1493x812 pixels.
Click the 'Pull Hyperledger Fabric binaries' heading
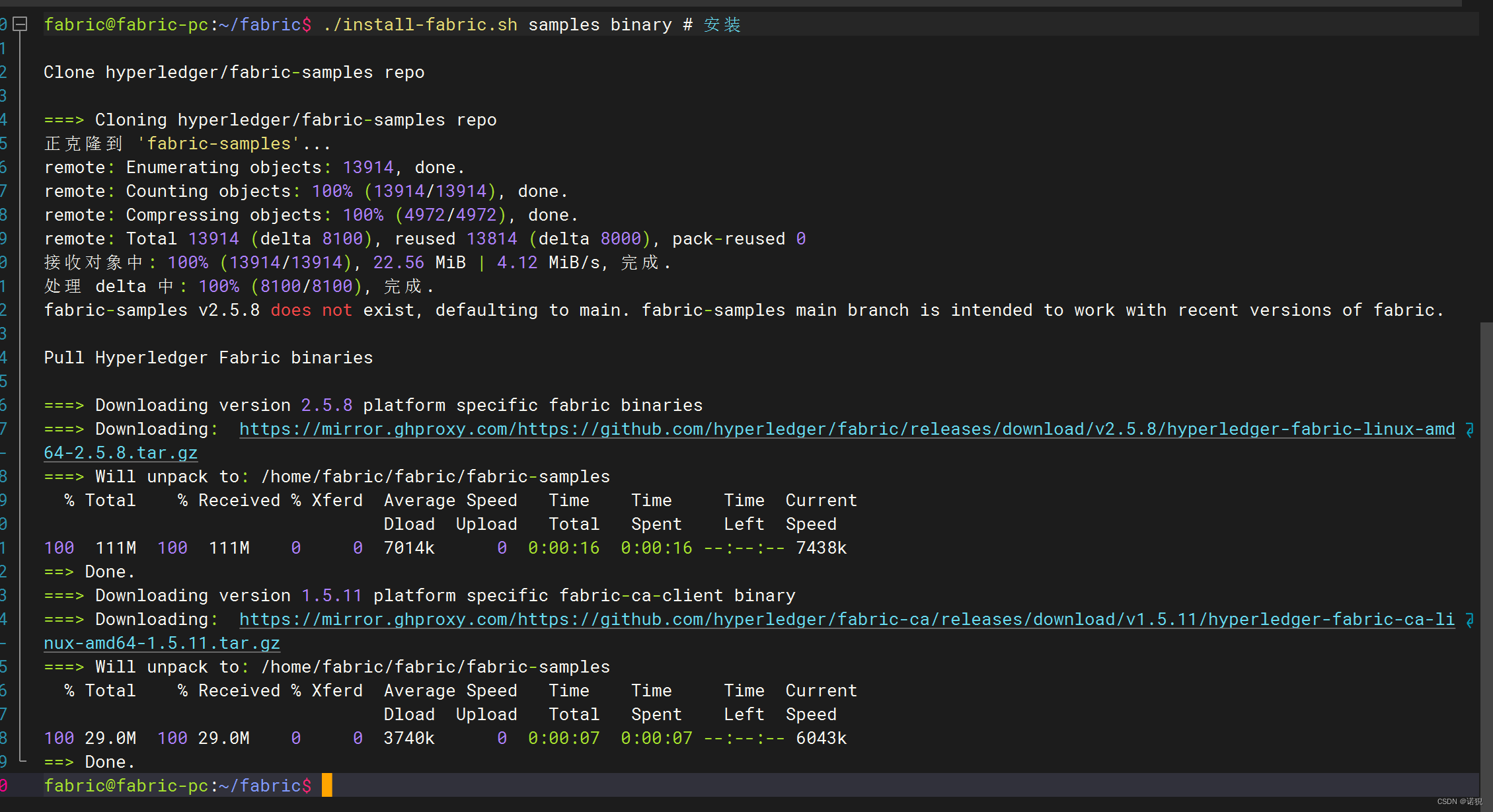tap(208, 358)
